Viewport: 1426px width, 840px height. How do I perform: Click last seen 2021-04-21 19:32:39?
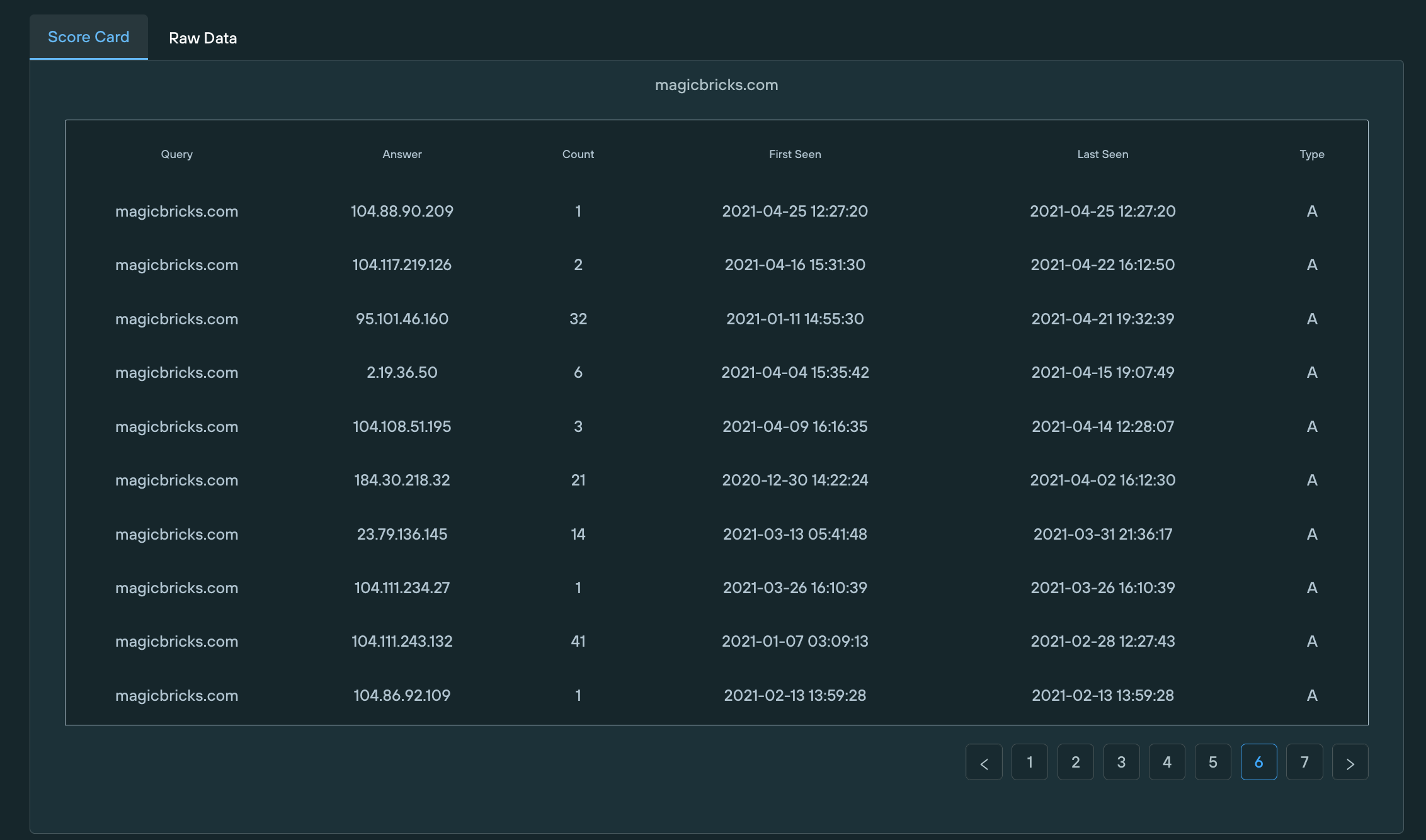1103,319
